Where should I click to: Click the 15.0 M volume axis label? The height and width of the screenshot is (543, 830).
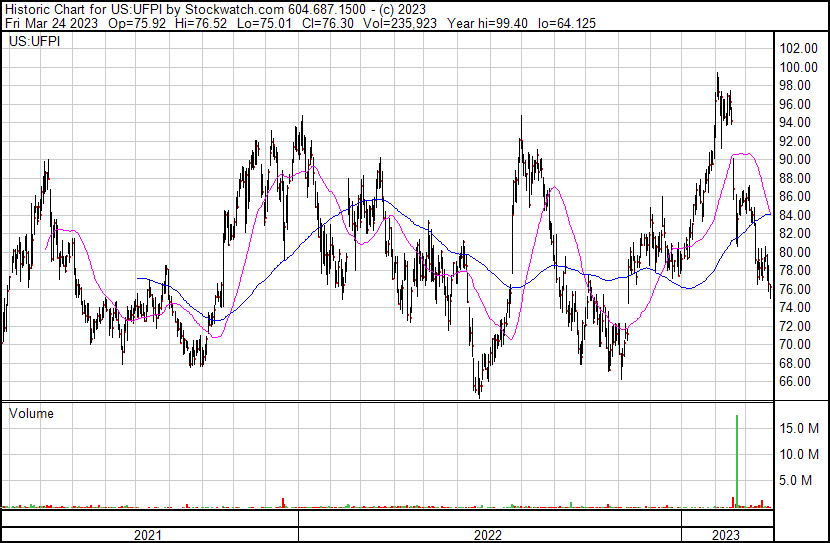(x=801, y=428)
